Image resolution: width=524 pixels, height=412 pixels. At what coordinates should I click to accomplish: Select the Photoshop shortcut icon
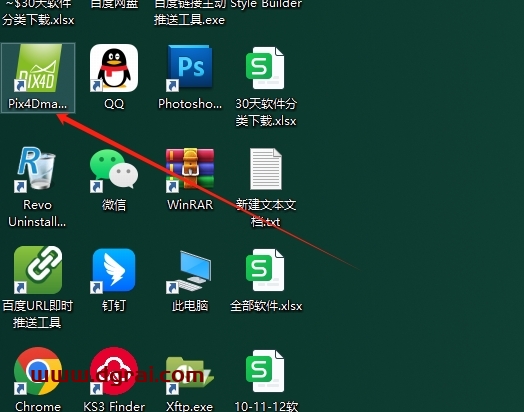[x=190, y=68]
